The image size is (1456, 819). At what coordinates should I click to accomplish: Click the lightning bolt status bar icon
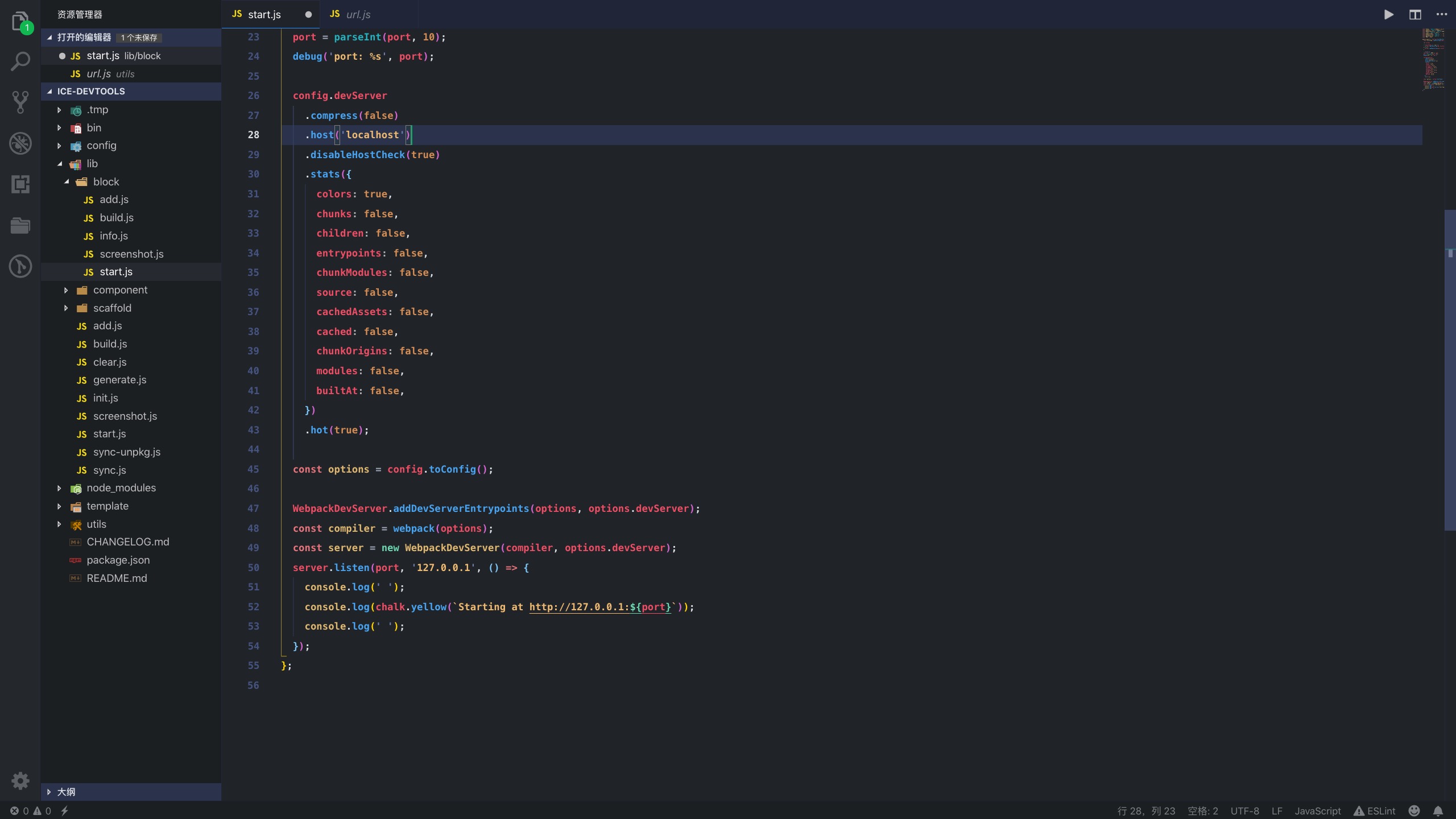click(x=65, y=811)
